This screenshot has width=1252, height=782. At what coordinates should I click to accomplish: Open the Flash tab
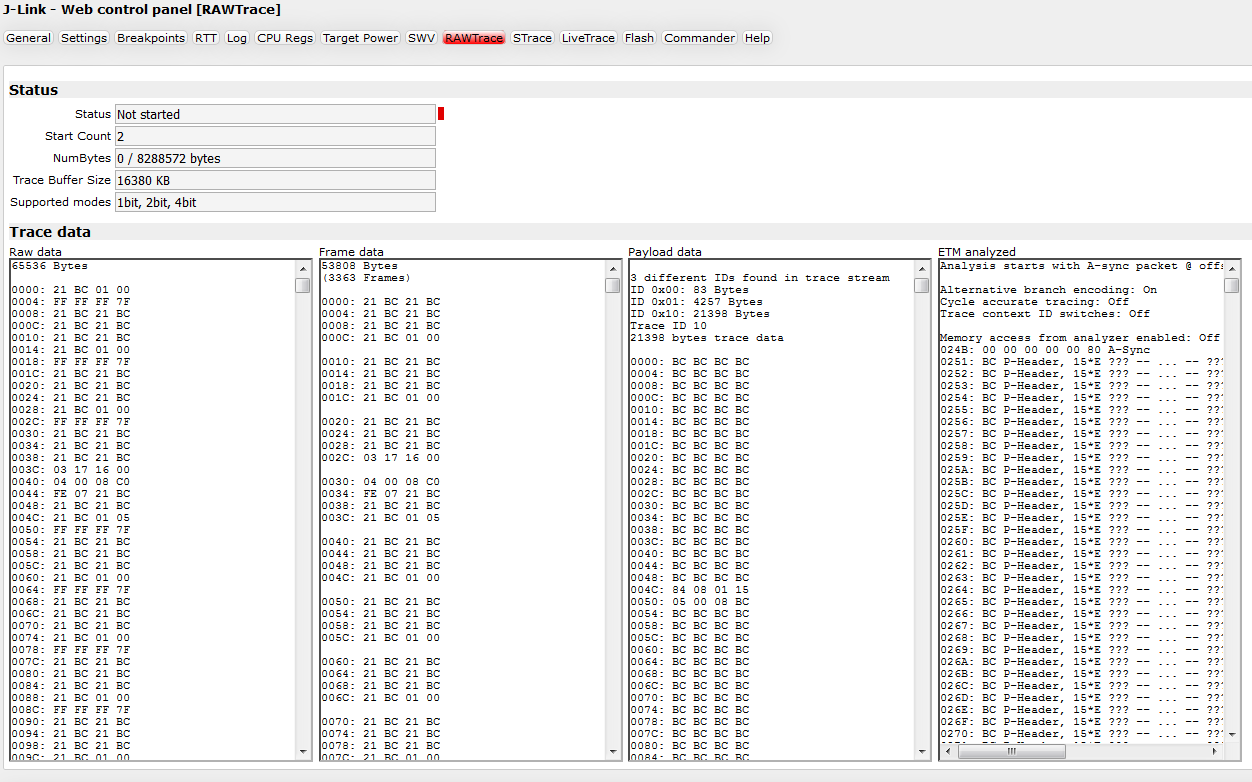[639, 38]
